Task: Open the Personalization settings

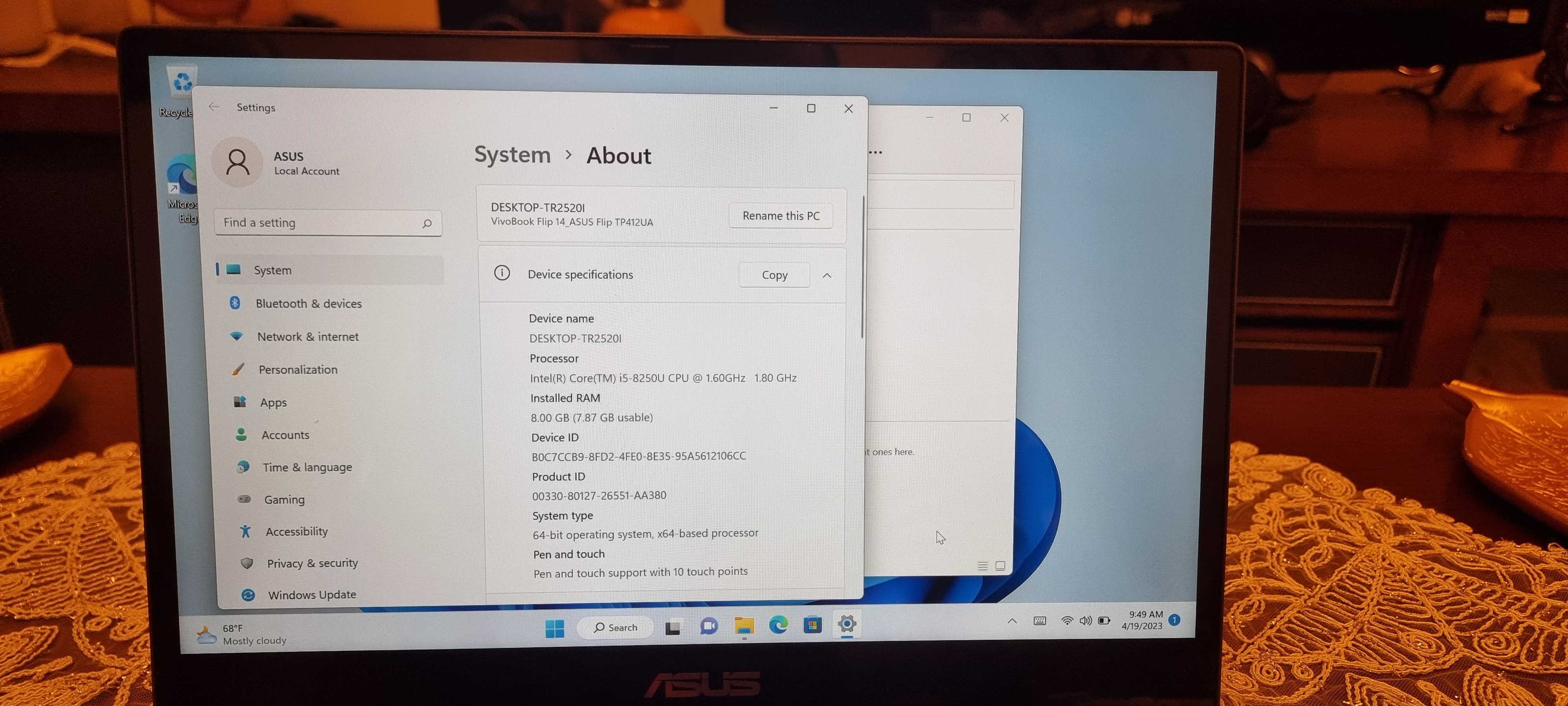Action: [298, 369]
